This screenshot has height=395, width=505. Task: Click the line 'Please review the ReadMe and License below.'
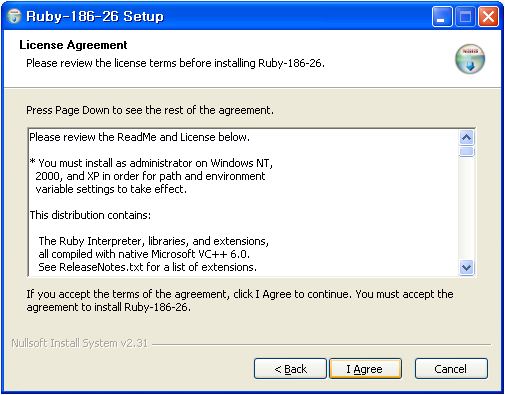coord(139,137)
